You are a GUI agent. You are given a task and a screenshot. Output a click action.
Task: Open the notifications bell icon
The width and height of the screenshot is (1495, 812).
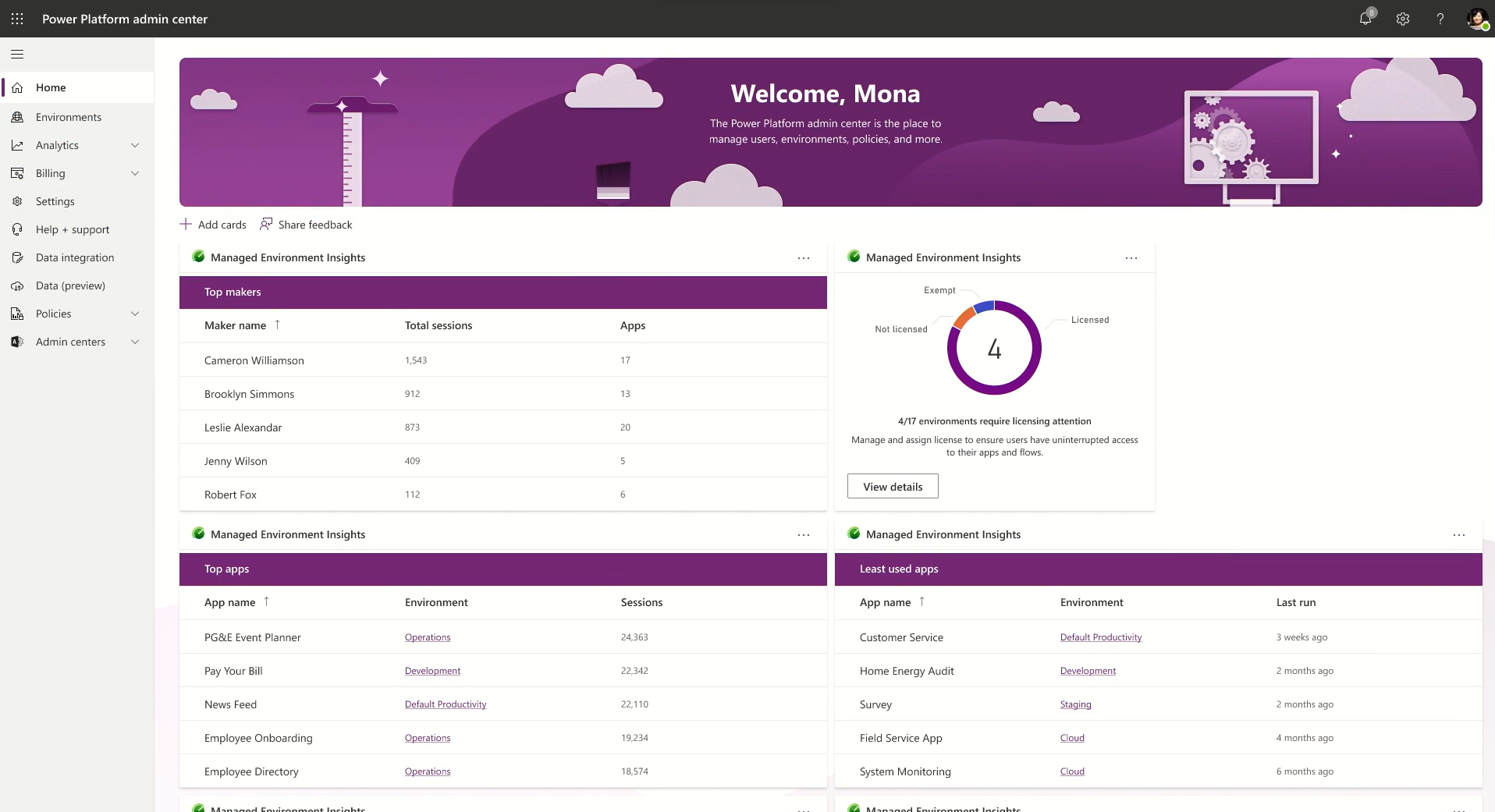point(1365,19)
